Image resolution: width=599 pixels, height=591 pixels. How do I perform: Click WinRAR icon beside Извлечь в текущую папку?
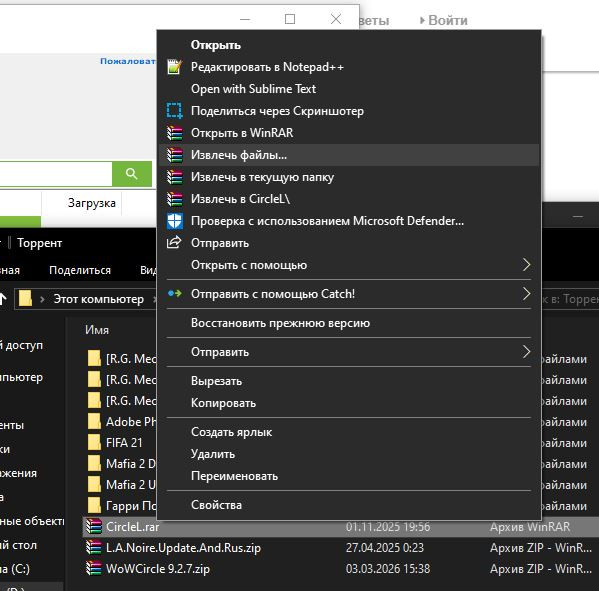coord(175,177)
